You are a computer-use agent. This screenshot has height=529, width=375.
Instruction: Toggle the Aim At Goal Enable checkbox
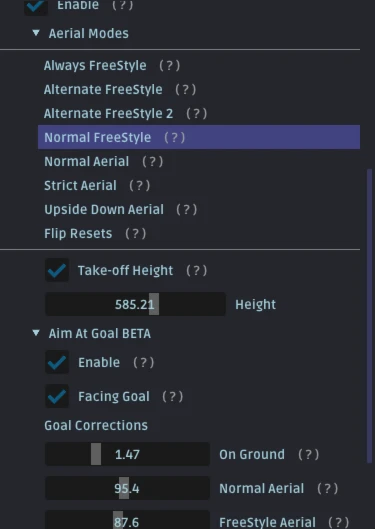click(57, 362)
